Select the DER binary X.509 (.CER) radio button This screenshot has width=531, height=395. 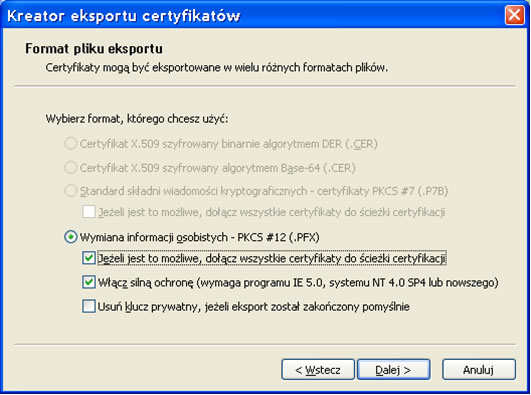70,144
